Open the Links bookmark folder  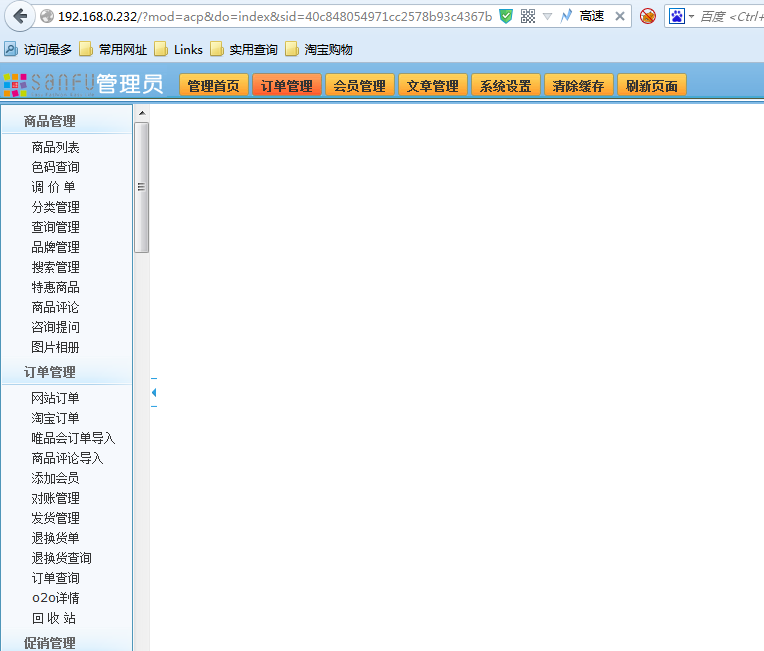[x=178, y=49]
